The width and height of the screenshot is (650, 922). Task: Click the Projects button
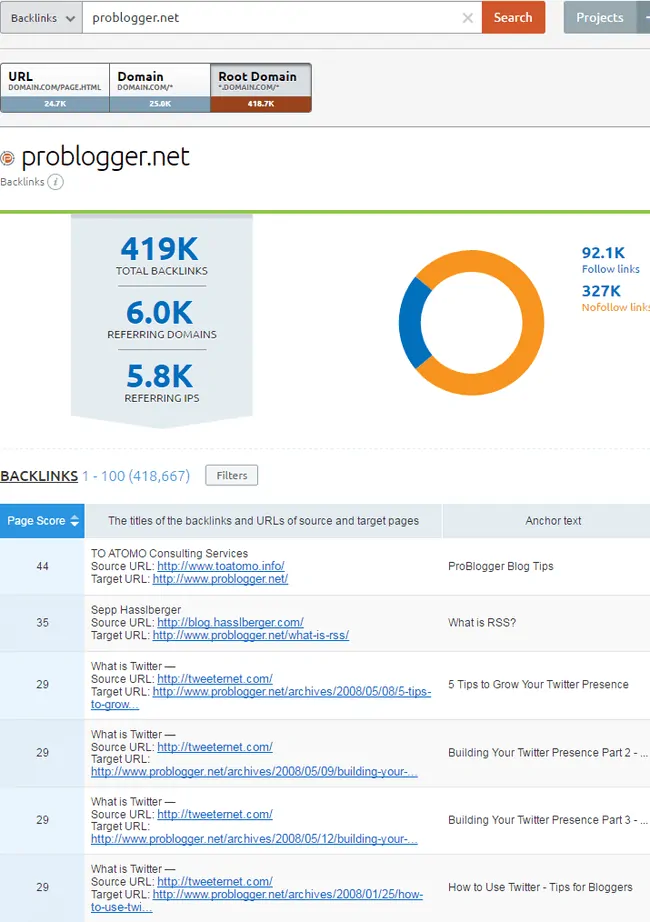[599, 17]
